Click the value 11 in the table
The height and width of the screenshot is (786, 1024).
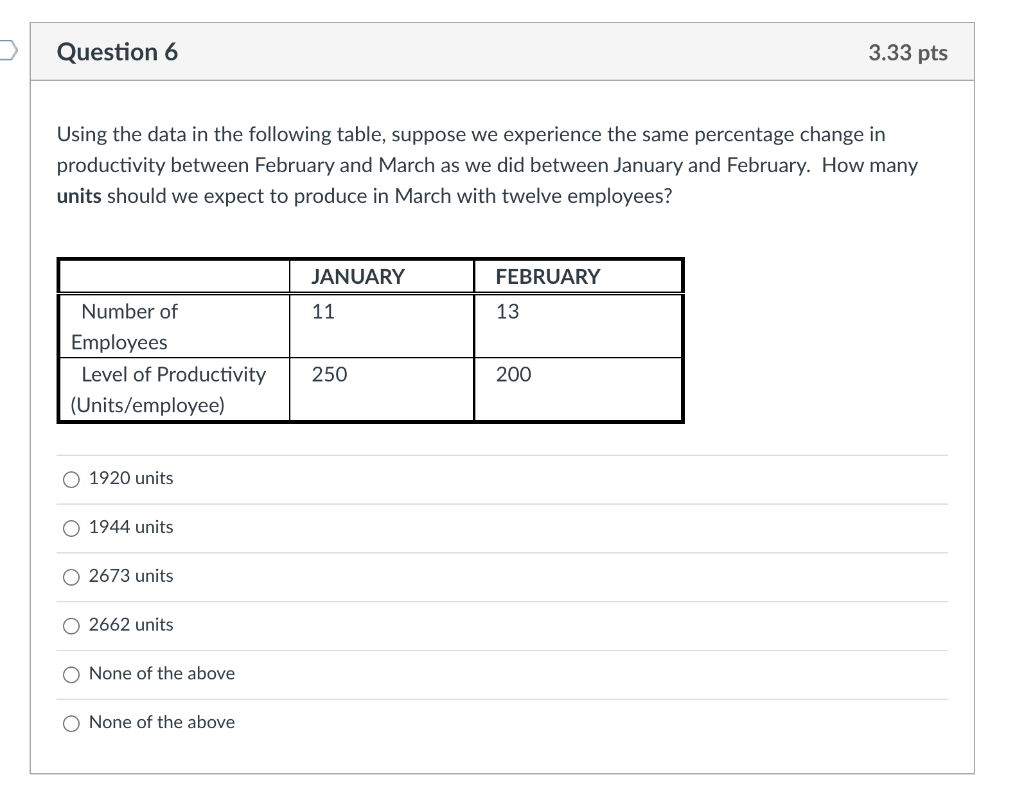pyautogui.click(x=320, y=311)
